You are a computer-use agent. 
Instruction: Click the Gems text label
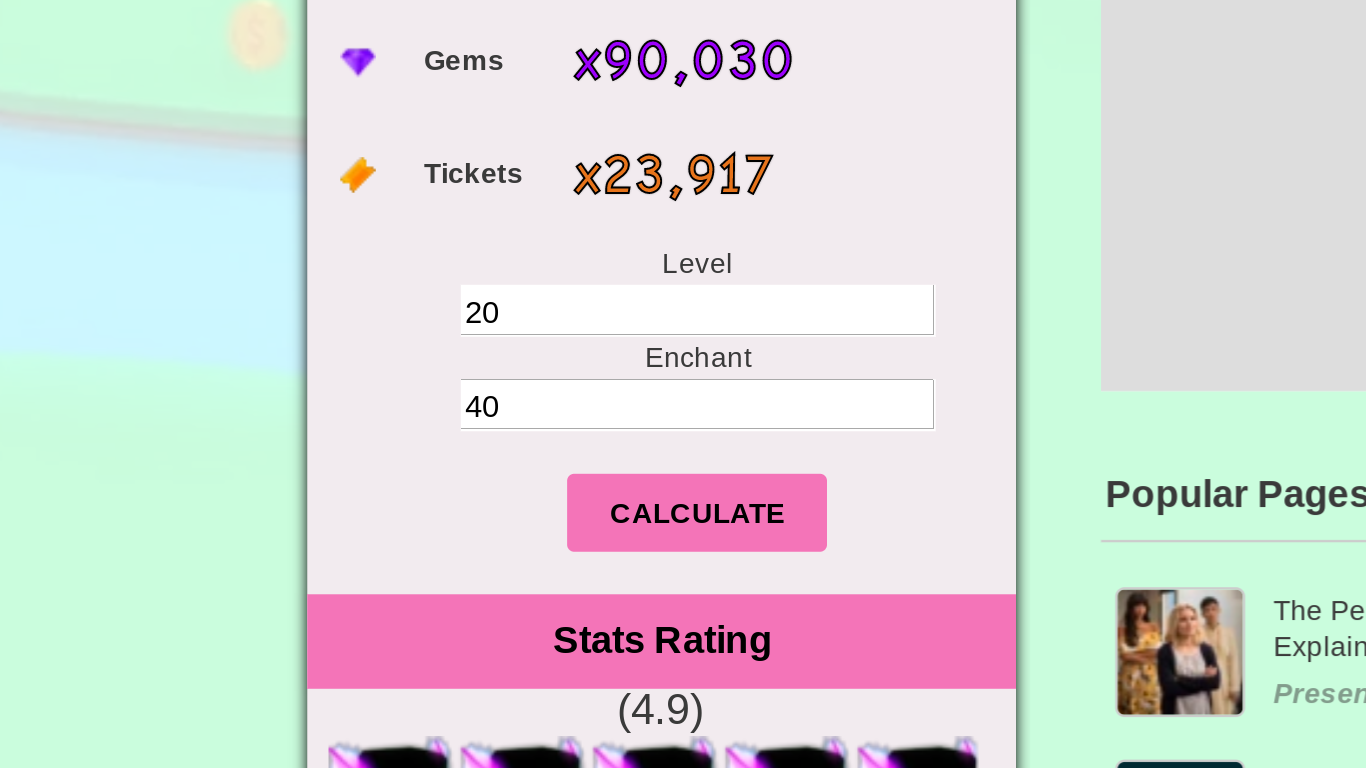(x=463, y=61)
